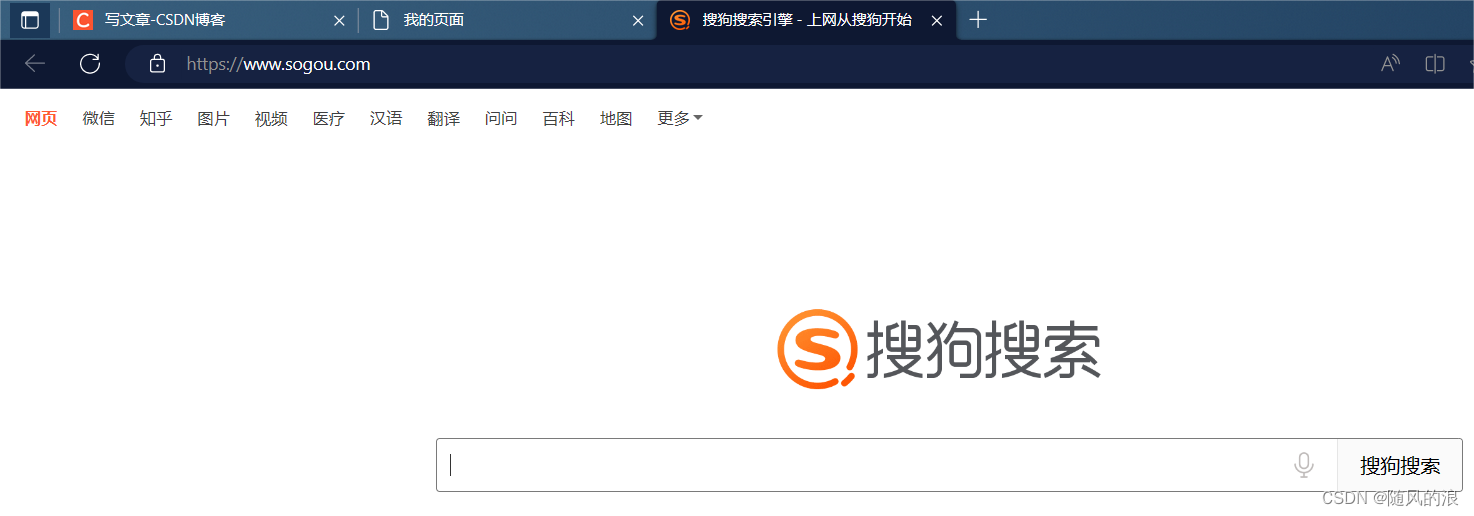Screen dimensions: 1474x516
Task: Select the 网页 category
Action: (41, 118)
